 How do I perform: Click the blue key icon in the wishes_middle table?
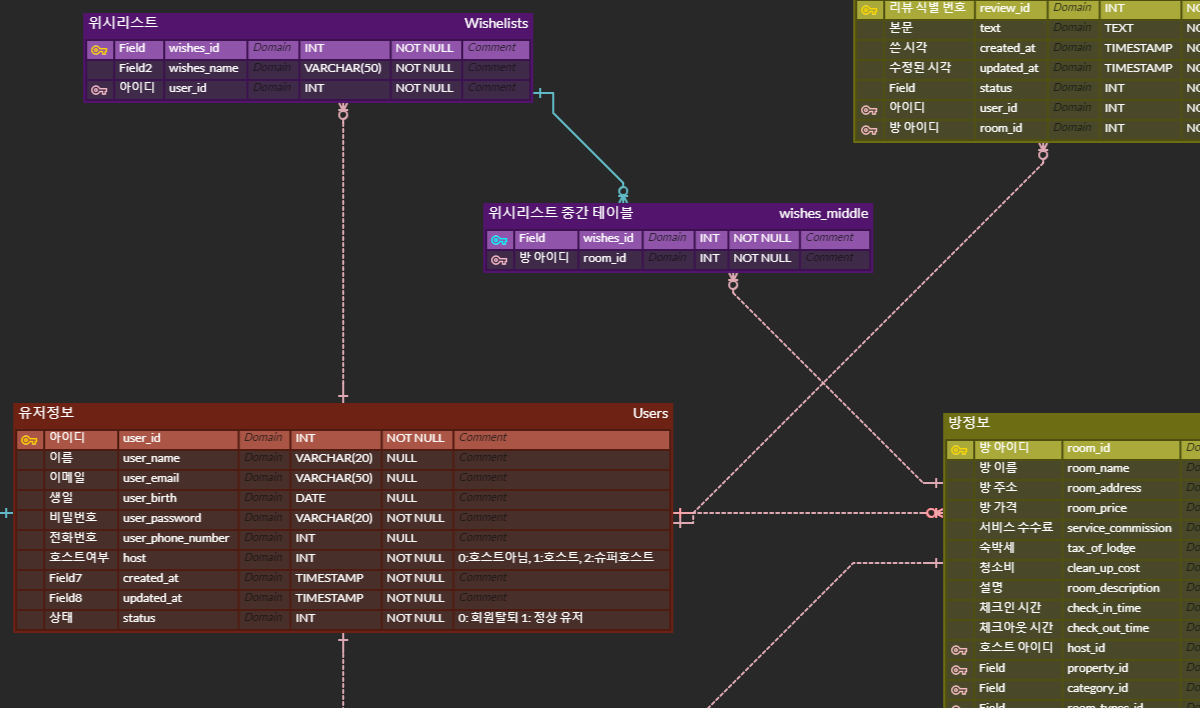pyautogui.click(x=499, y=239)
